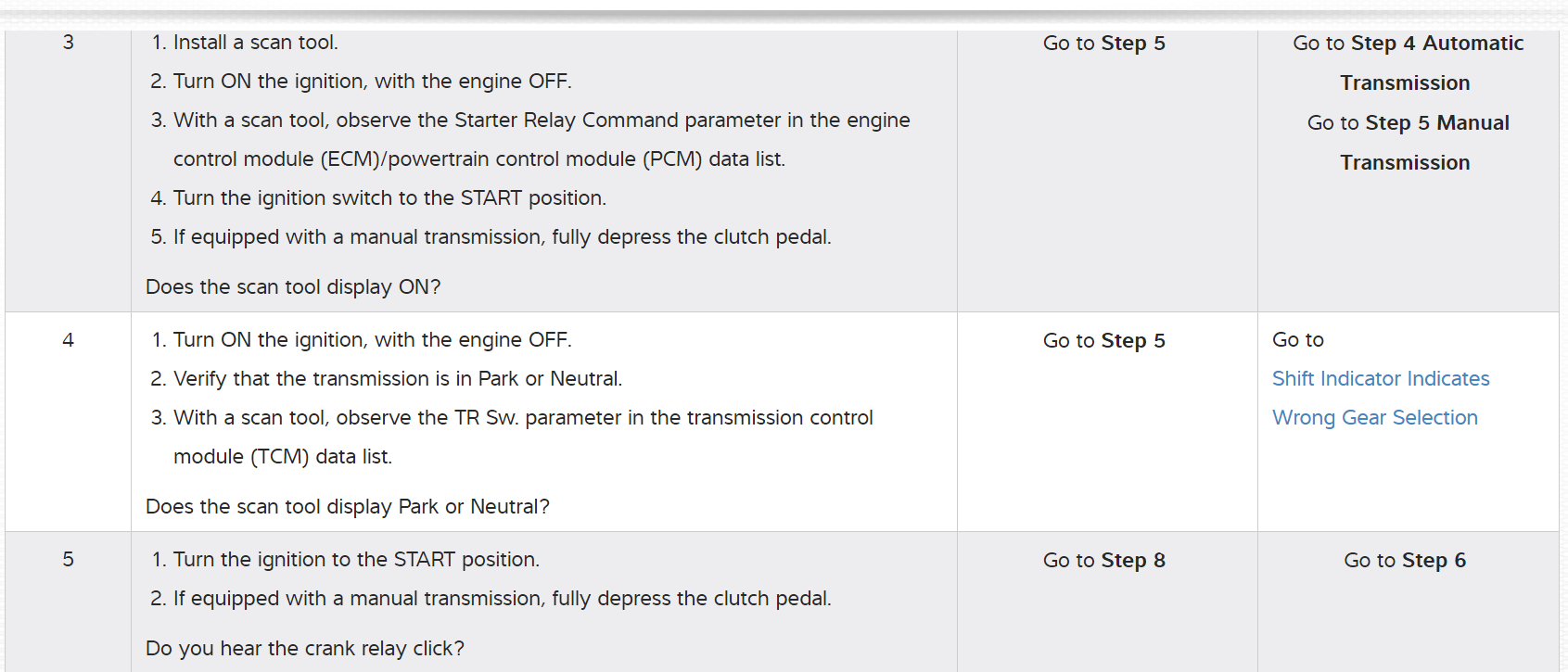
Task: Click 'Go to Step 5' in row 3
Action: [x=1103, y=44]
